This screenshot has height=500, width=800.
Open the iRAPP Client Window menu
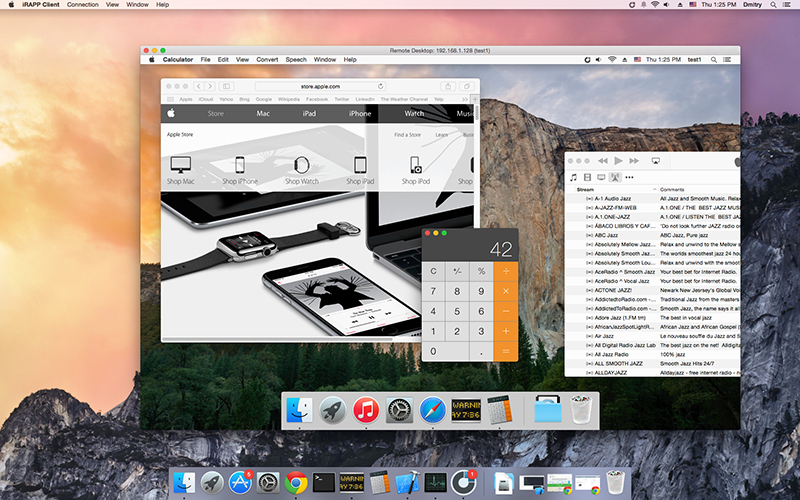coord(137,5)
